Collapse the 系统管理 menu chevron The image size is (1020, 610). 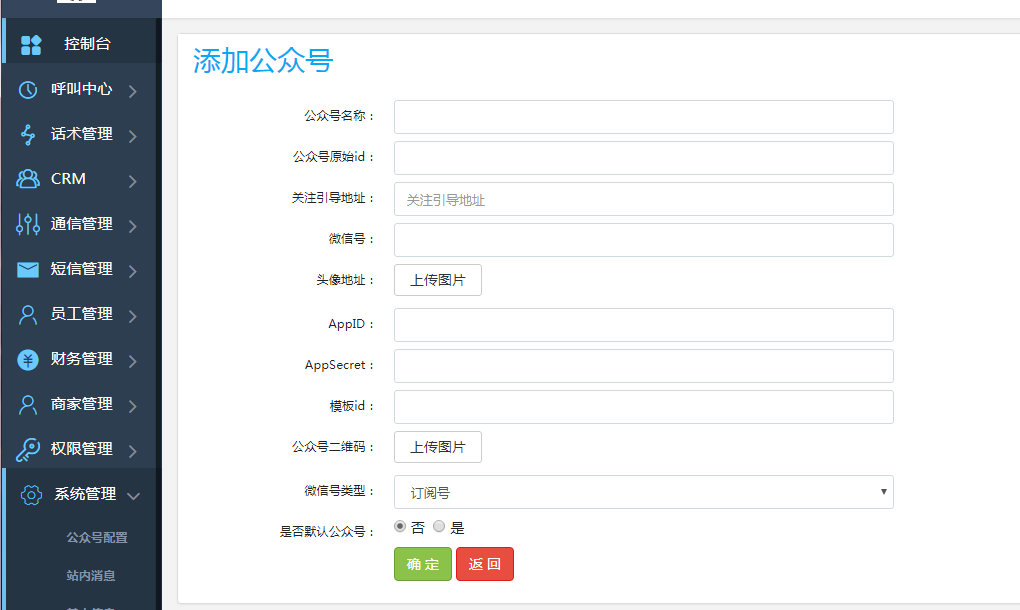point(133,495)
